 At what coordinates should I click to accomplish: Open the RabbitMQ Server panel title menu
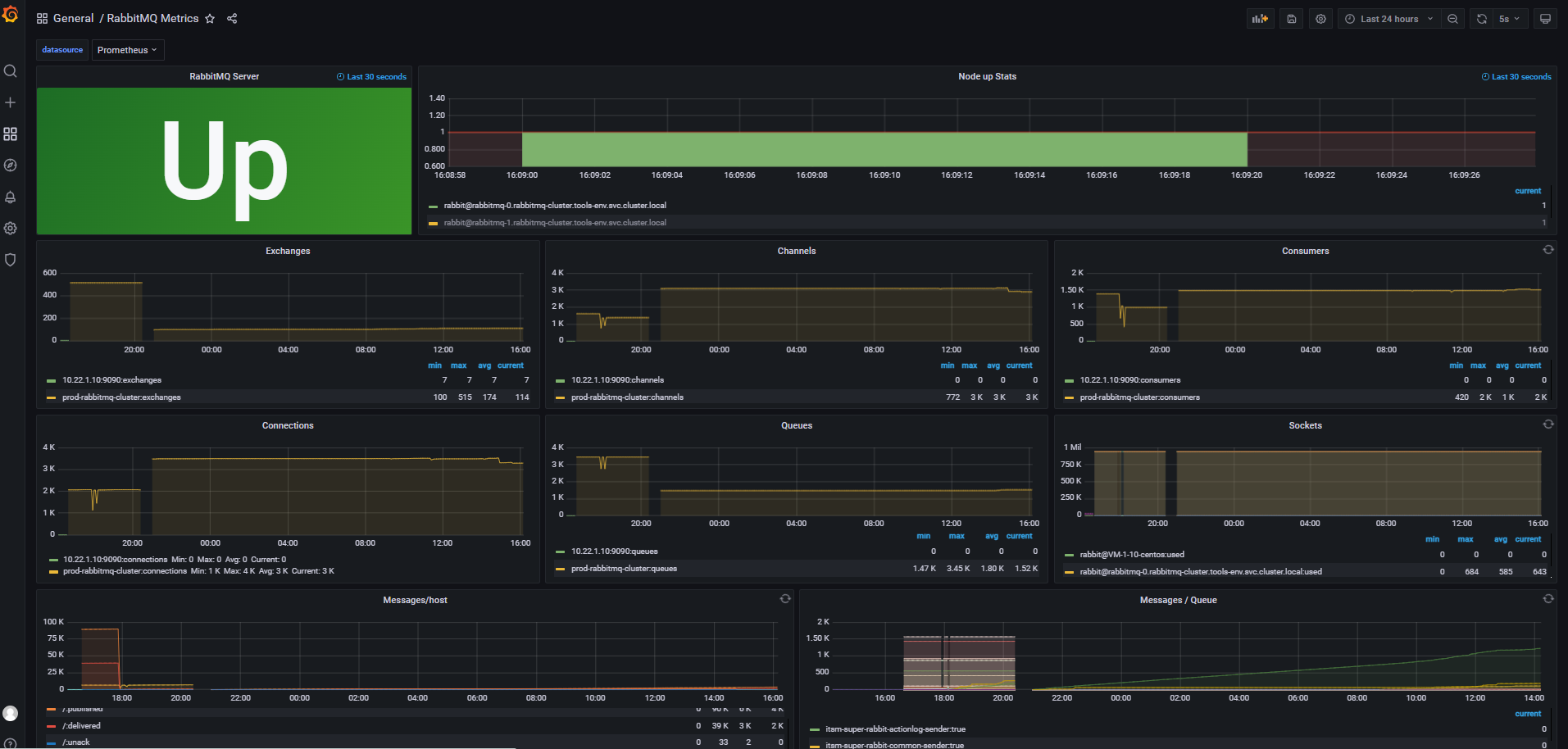coord(224,76)
